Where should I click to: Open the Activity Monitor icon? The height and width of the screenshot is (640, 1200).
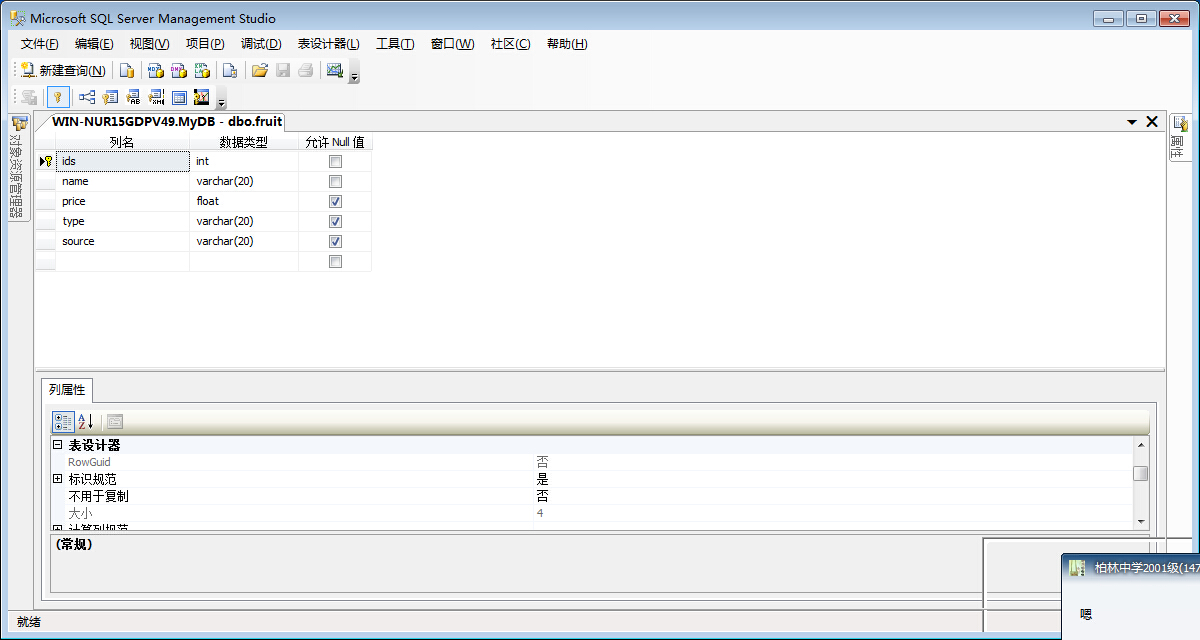tap(335, 70)
